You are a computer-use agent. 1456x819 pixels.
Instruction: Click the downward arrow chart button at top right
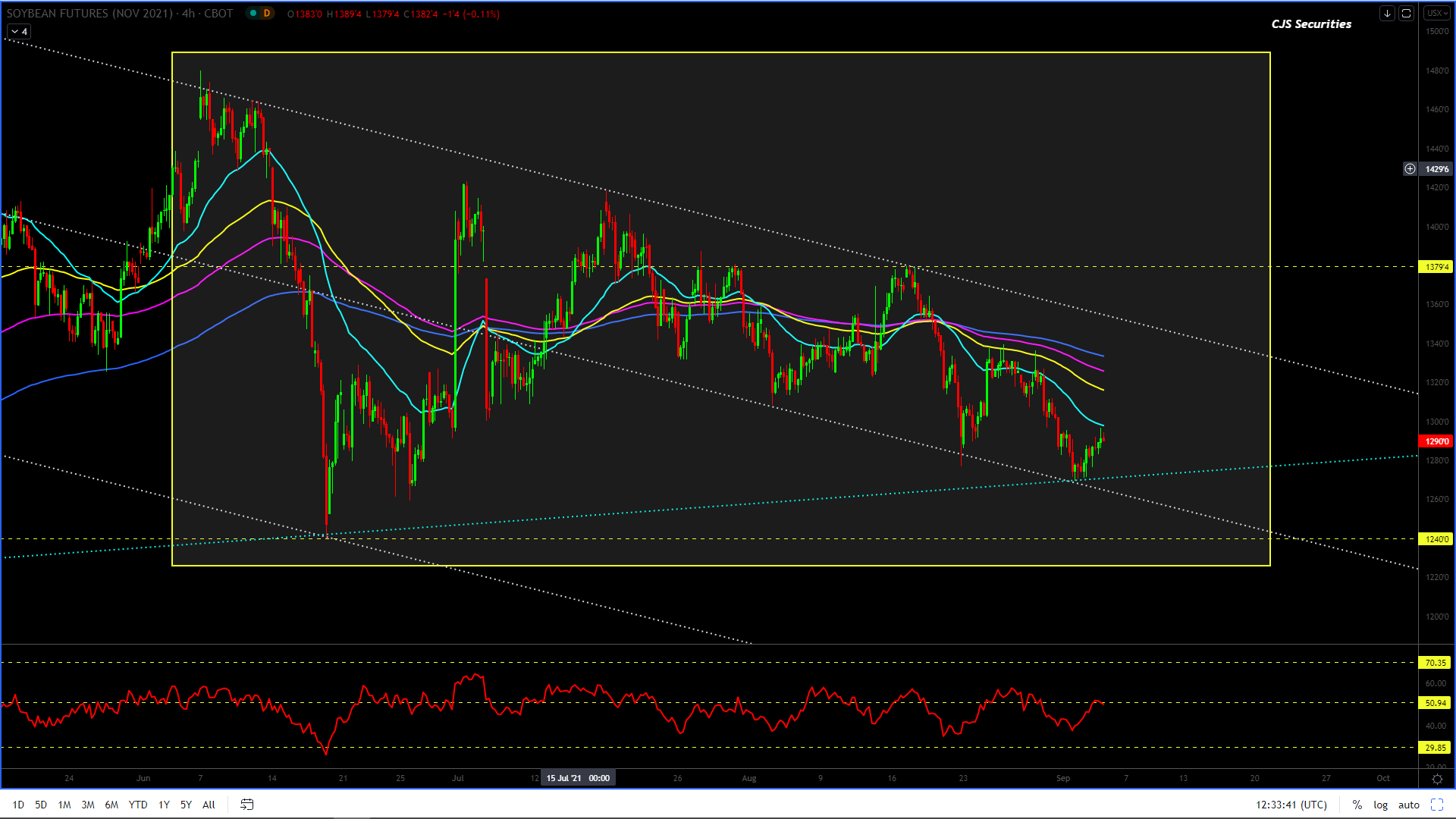coord(1387,13)
